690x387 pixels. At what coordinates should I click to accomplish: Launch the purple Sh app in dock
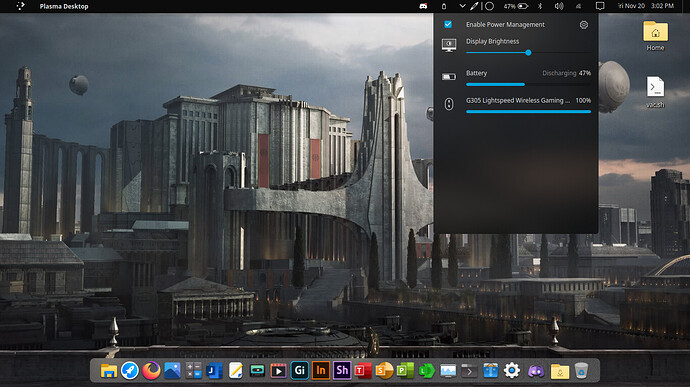pos(342,371)
